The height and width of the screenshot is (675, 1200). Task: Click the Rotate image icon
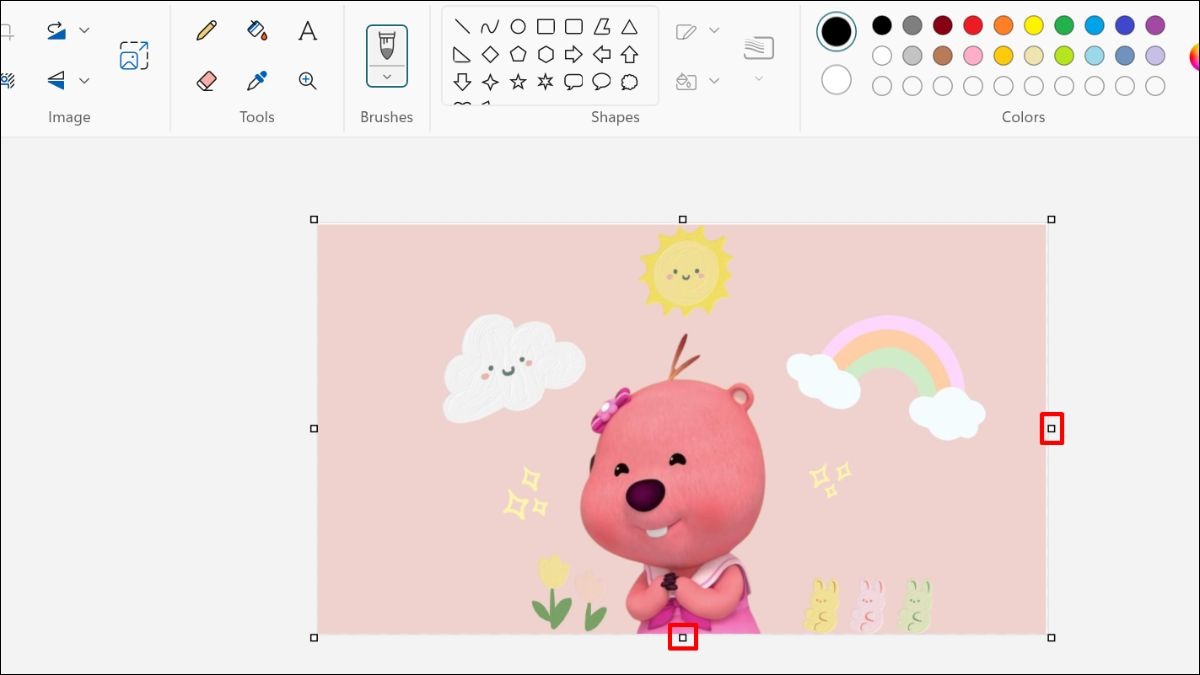click(57, 30)
